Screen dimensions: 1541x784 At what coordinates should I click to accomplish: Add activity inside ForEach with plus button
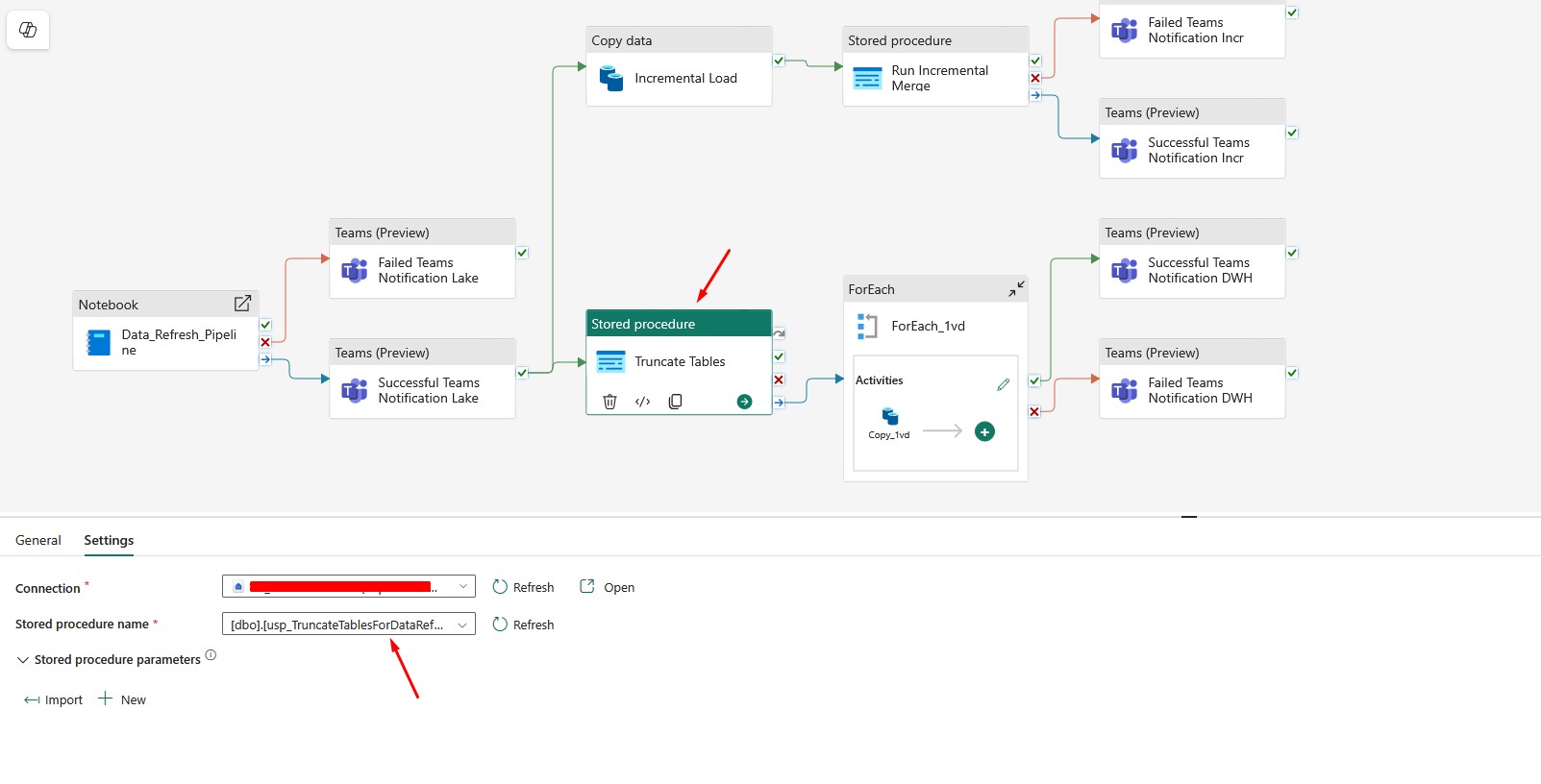tap(984, 432)
